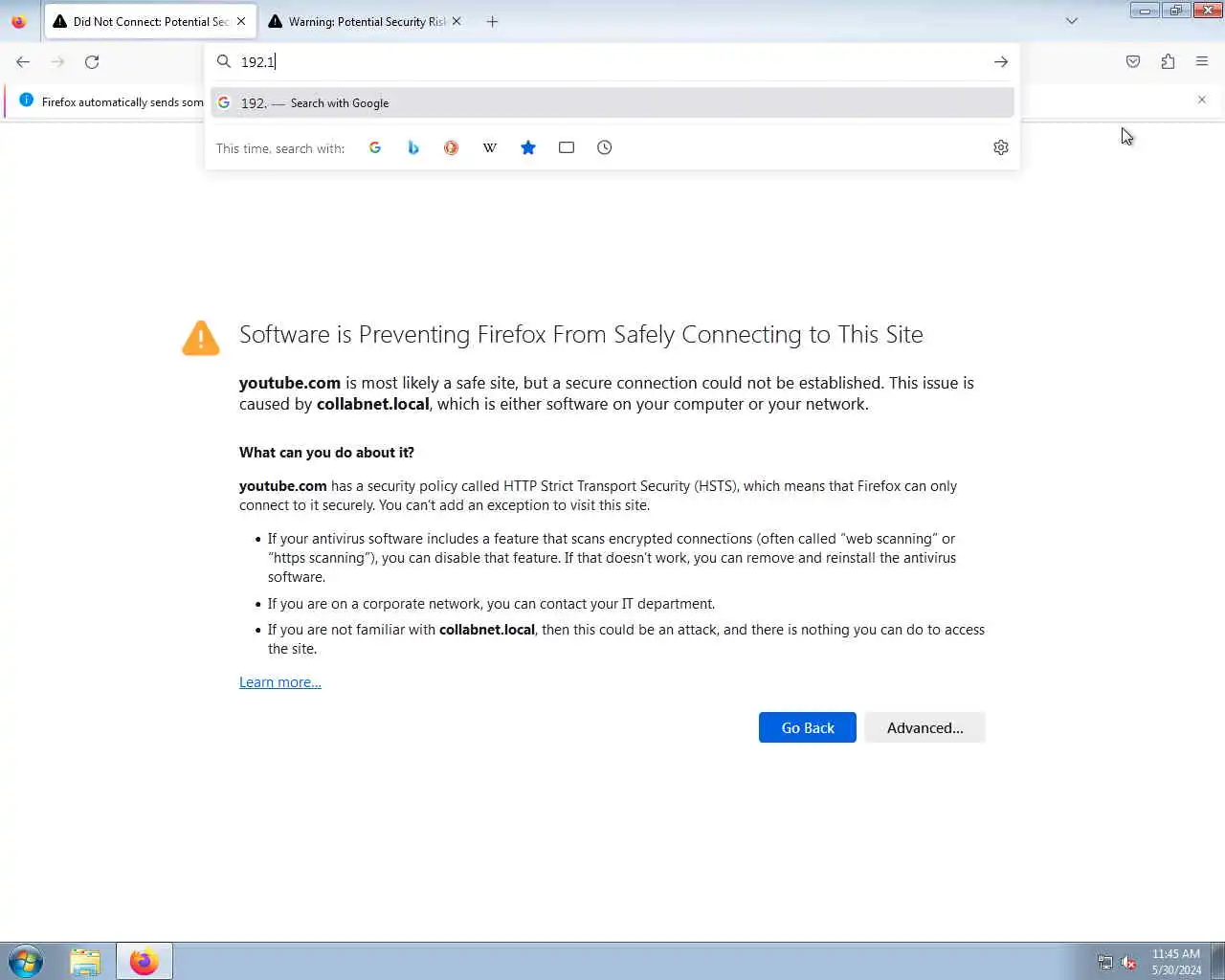Click the Forward navigation arrow

(x=57, y=61)
